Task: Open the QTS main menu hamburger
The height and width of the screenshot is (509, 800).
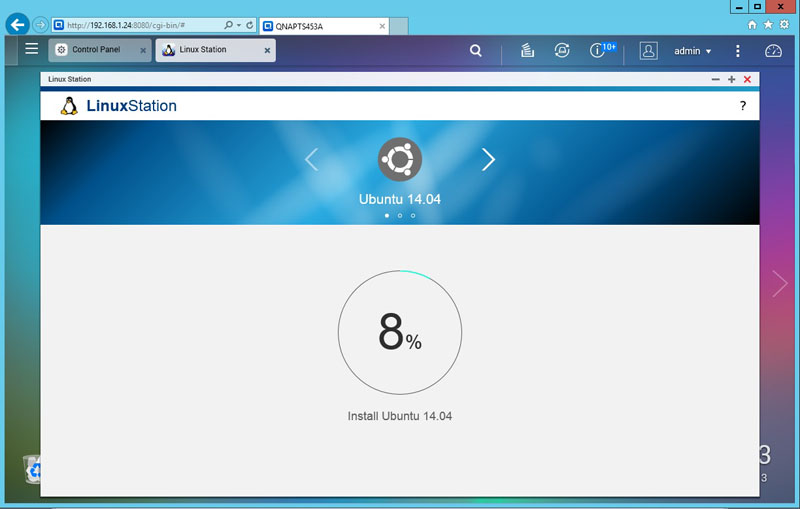Action: [x=32, y=49]
